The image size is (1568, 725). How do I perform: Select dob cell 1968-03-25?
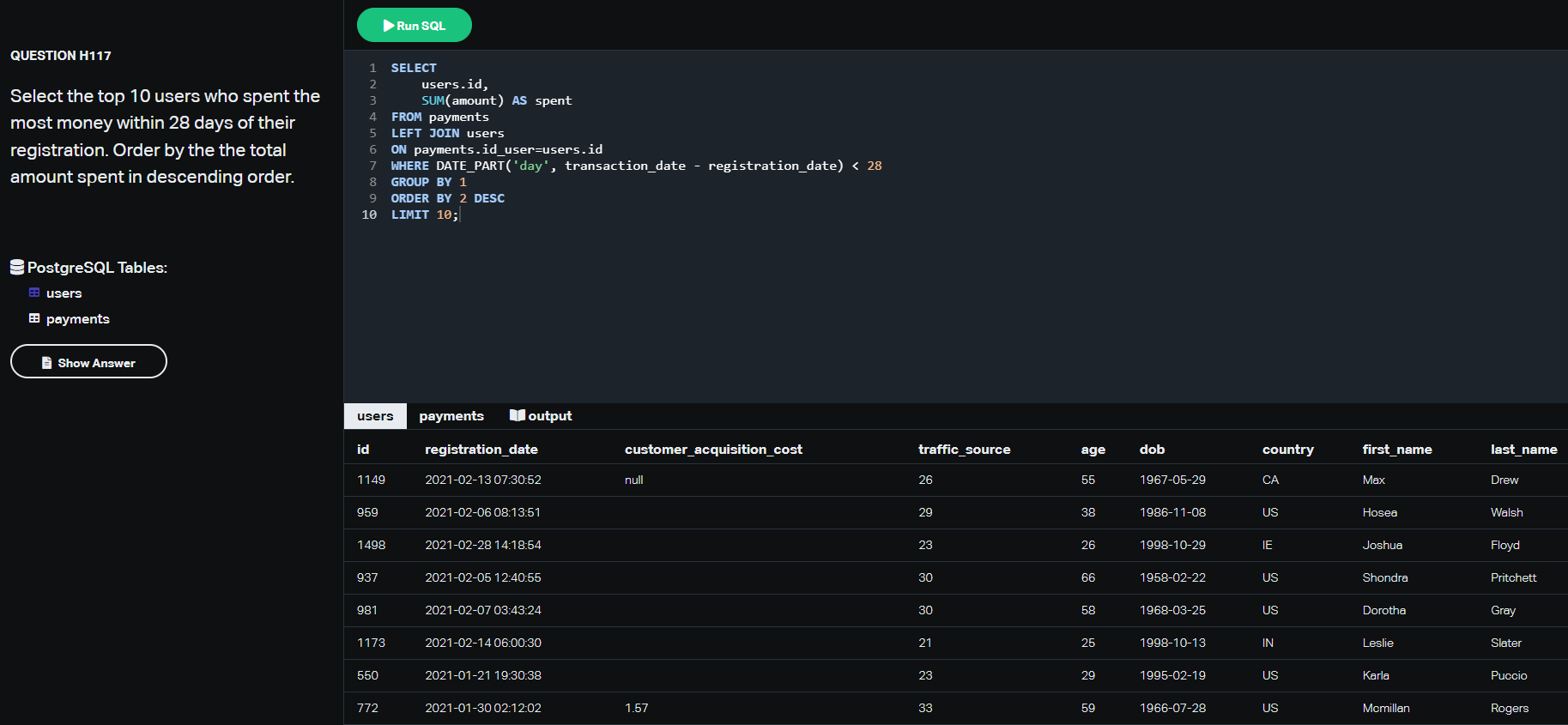(x=1172, y=610)
